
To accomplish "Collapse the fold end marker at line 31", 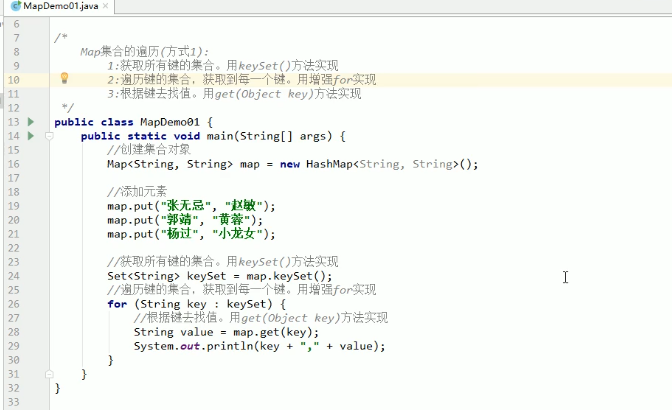I will (49, 374).
